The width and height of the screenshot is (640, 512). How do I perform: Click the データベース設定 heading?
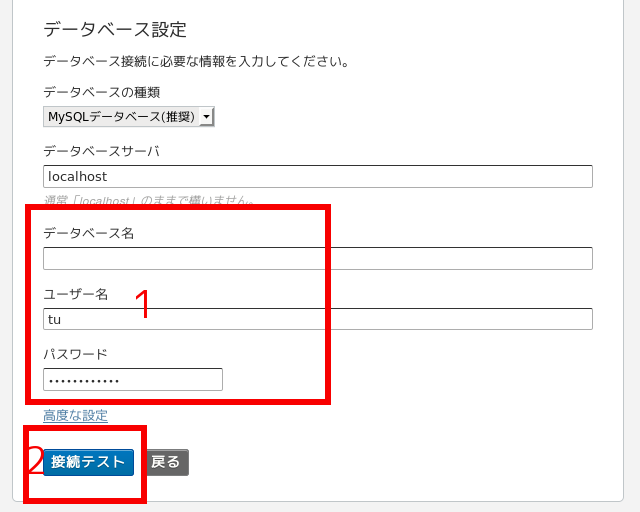[115, 29]
